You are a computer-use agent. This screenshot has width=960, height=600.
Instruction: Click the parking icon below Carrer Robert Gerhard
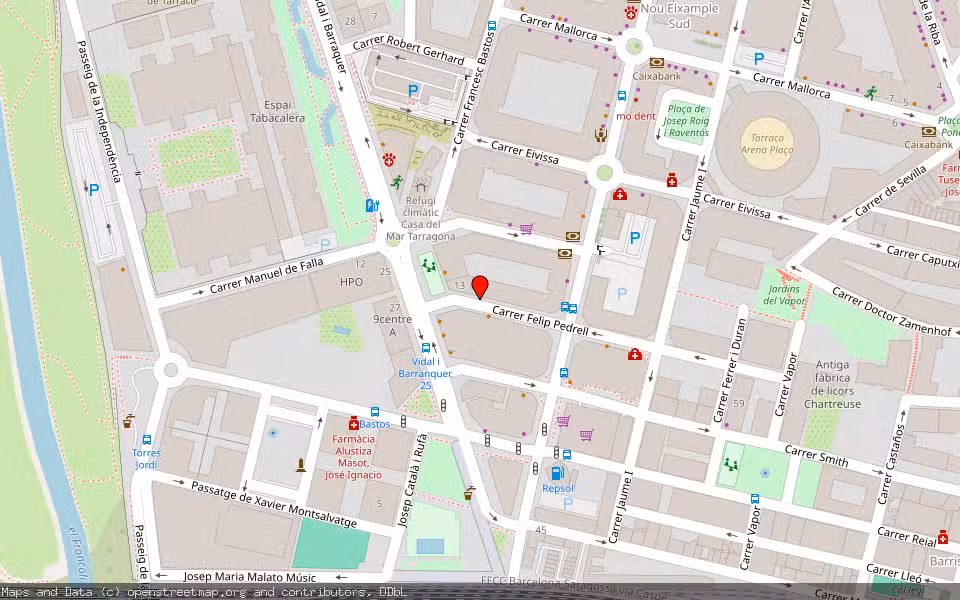pyautogui.click(x=413, y=91)
